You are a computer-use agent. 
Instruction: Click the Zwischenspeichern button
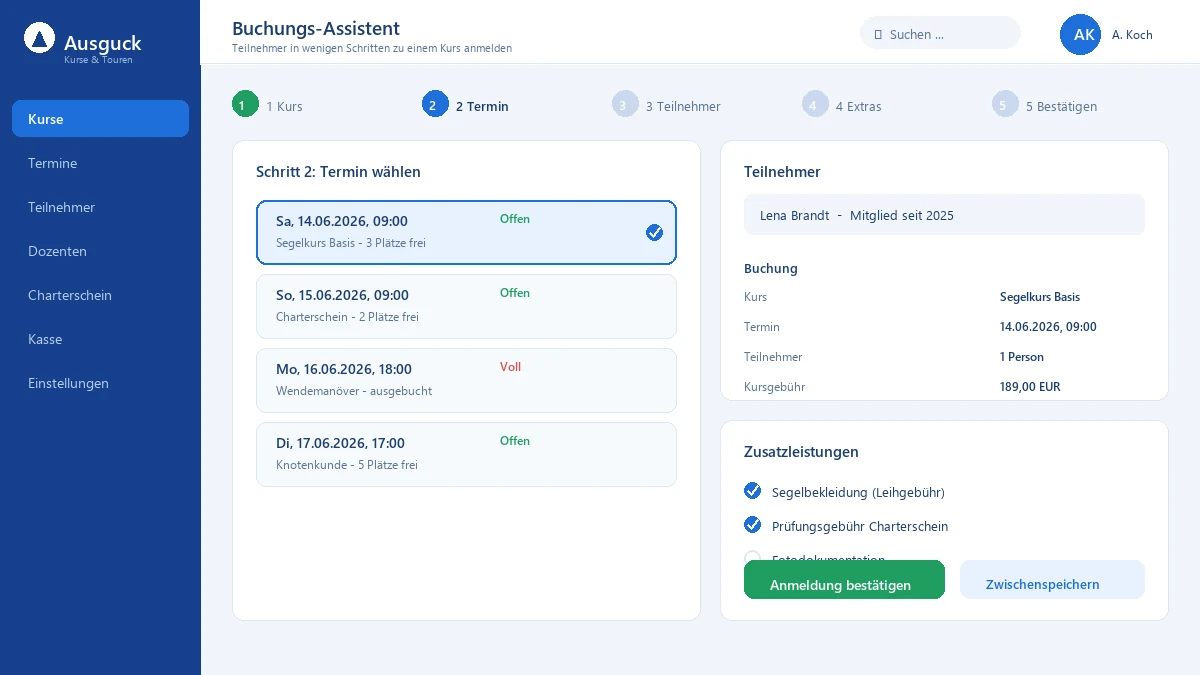click(1052, 580)
